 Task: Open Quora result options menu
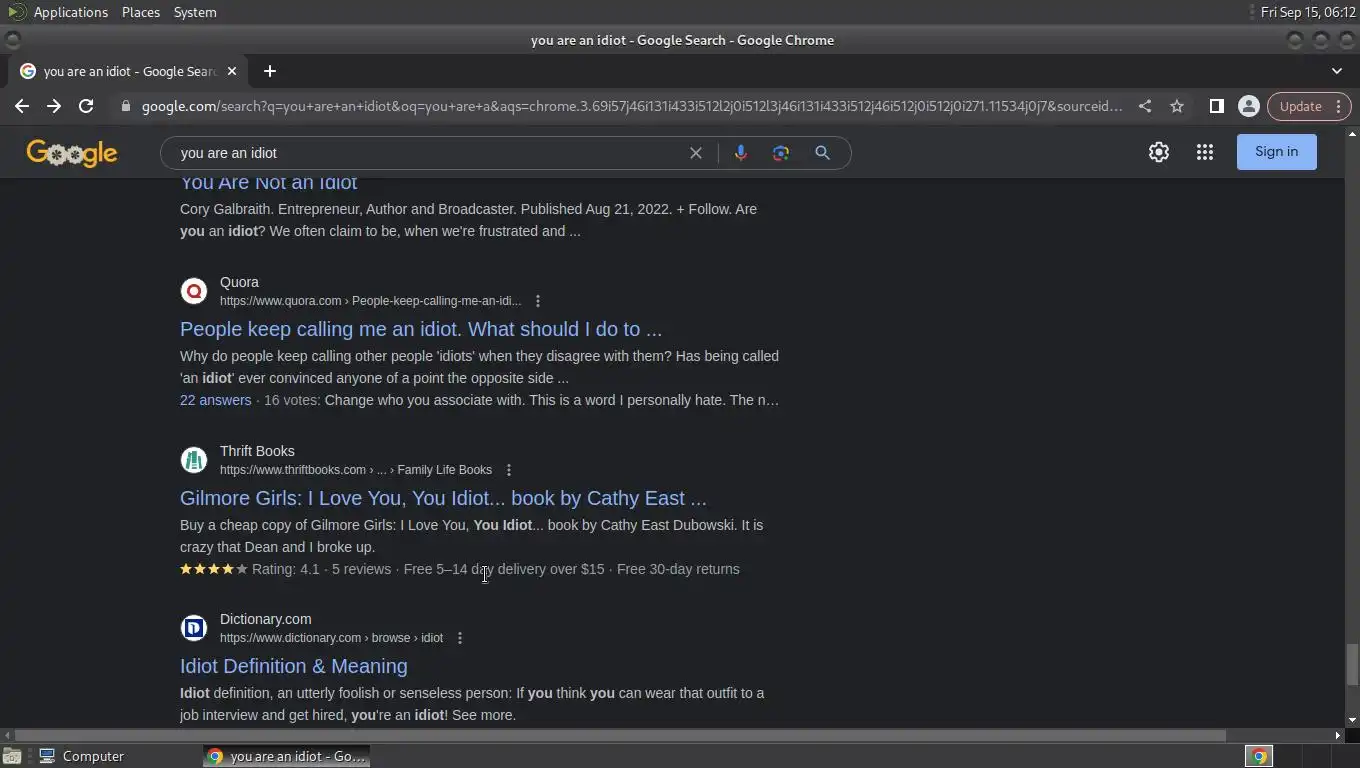538,301
